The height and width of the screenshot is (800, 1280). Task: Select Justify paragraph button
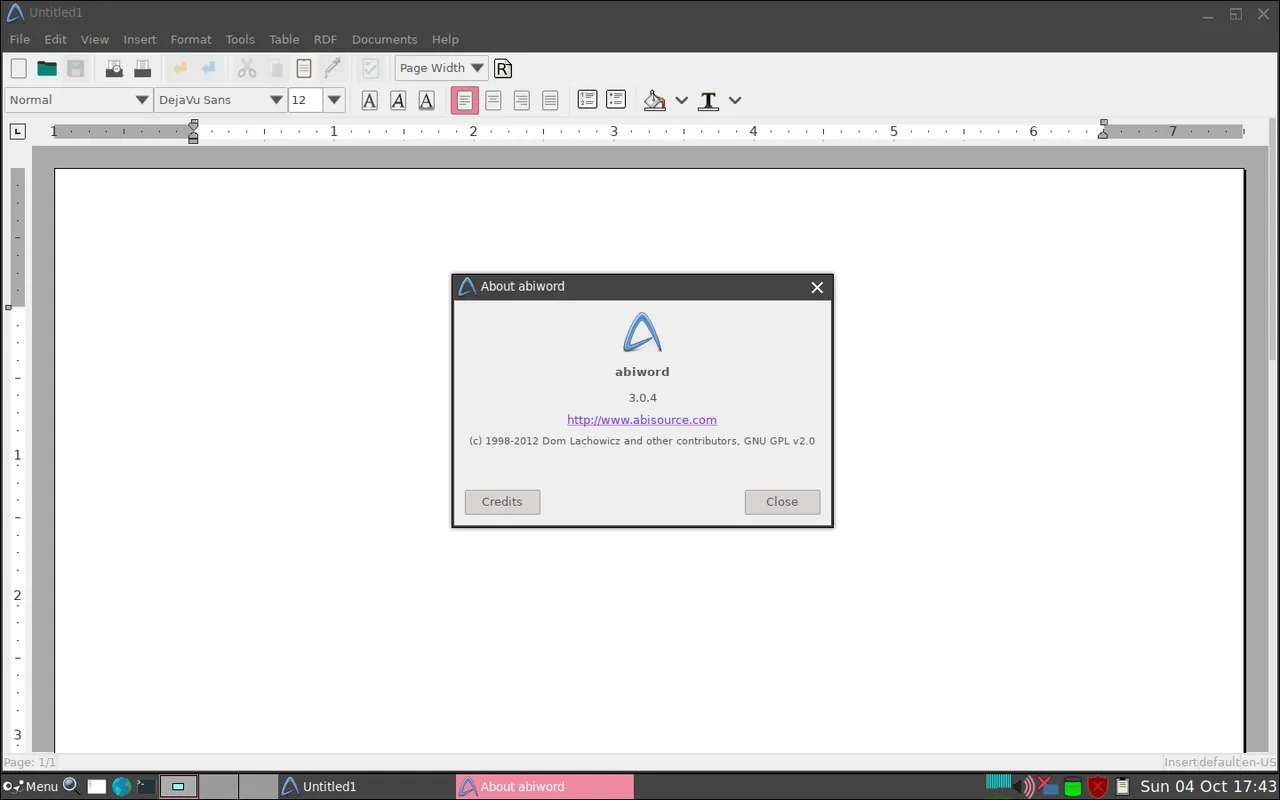550,100
